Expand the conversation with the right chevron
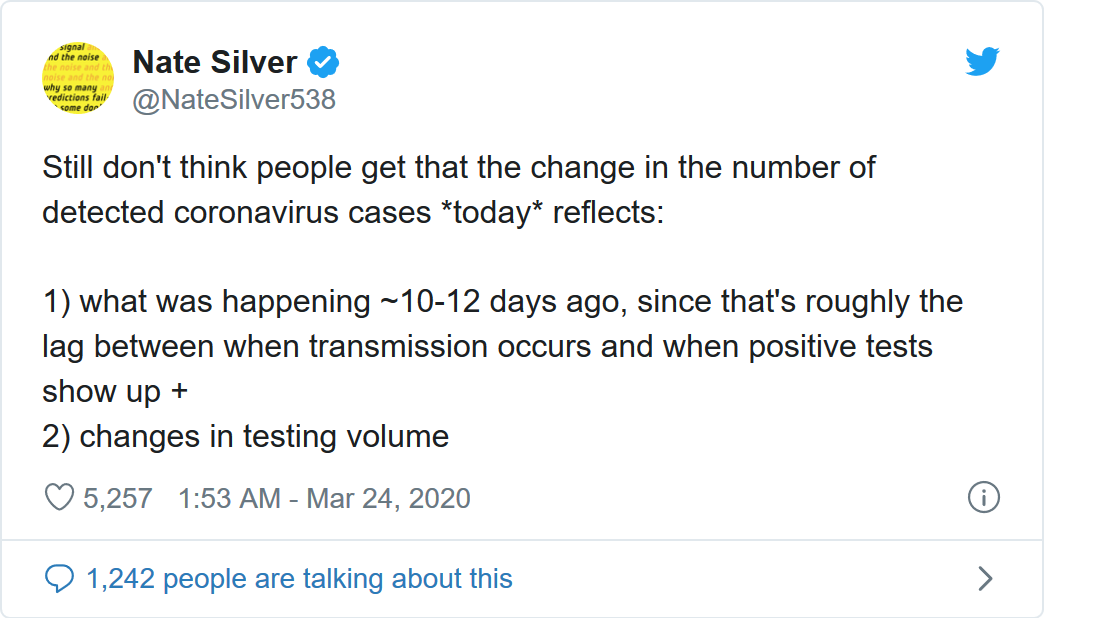1100x618 pixels. [985, 578]
